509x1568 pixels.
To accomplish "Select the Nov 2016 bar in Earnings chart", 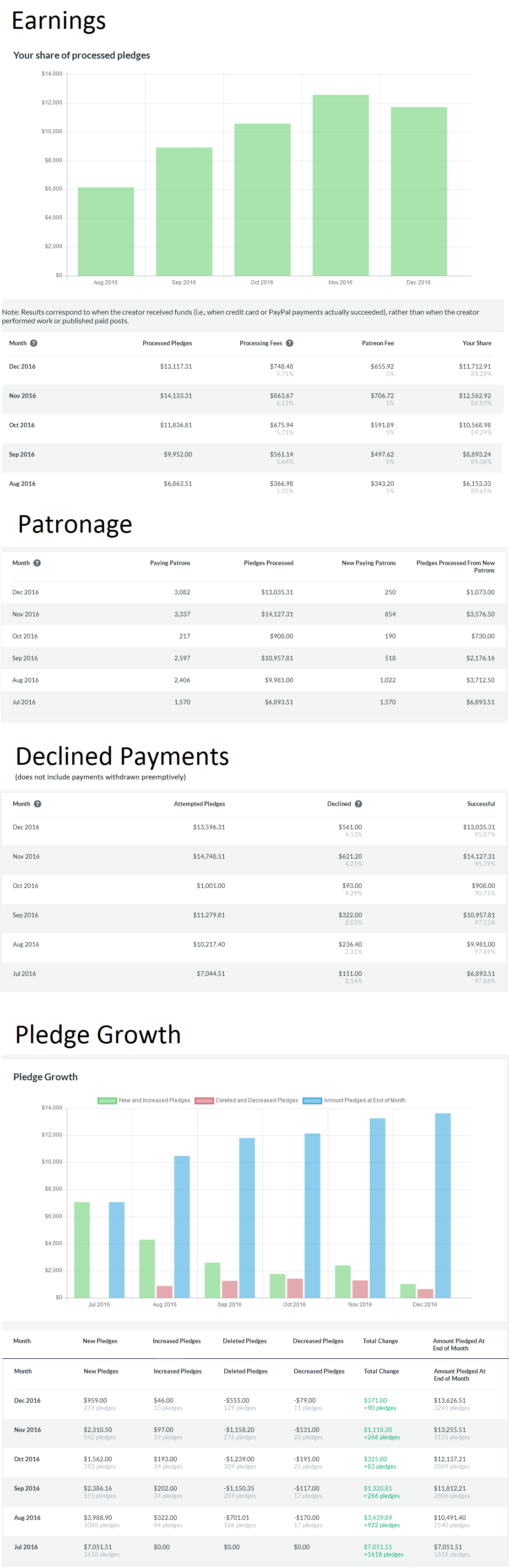I will tap(341, 185).
